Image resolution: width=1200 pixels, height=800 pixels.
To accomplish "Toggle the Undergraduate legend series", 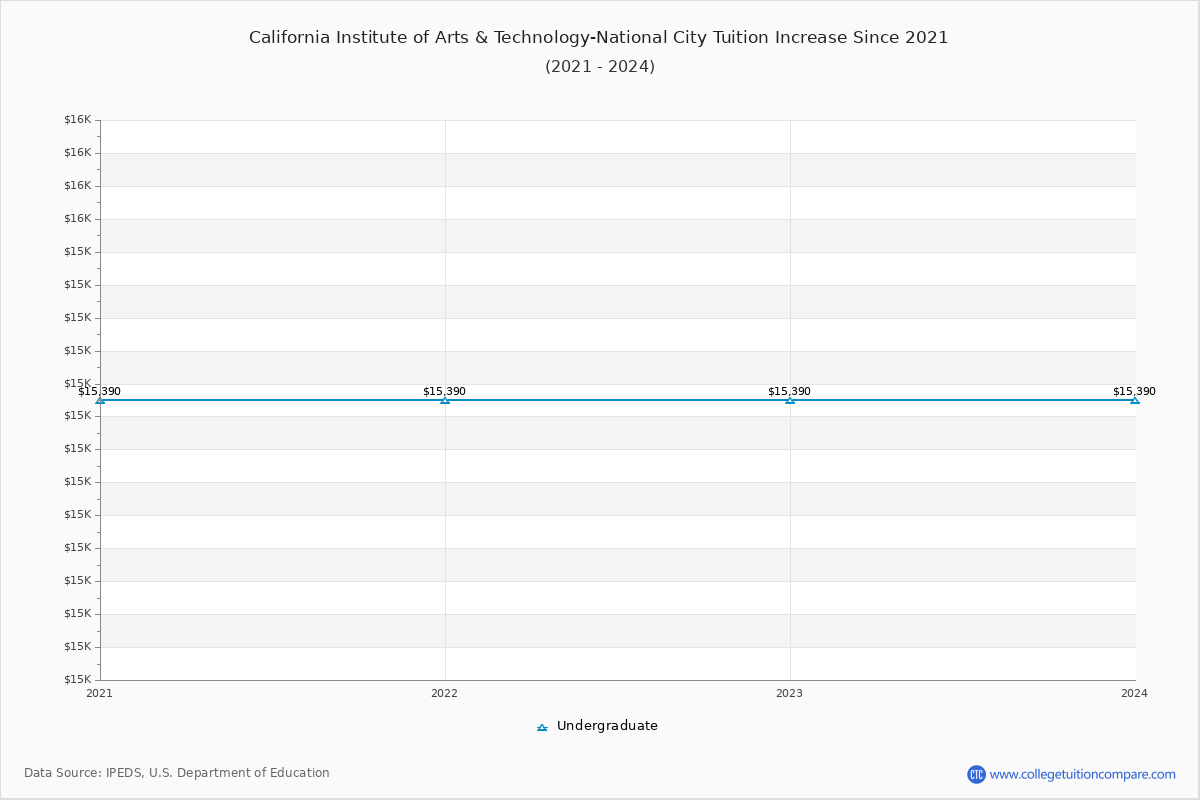I will pyautogui.click(x=597, y=726).
